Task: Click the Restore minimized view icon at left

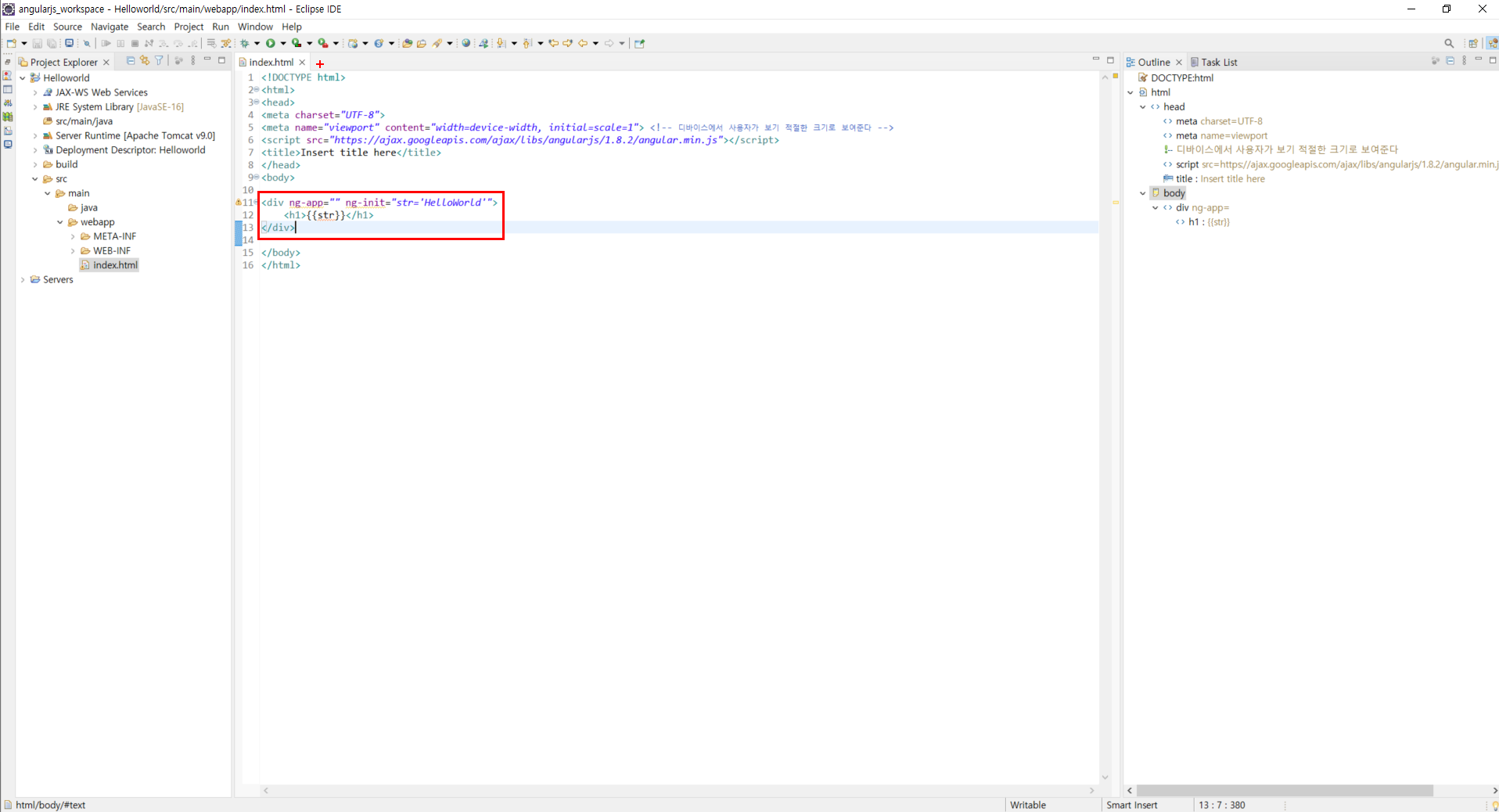Action: [x=7, y=62]
